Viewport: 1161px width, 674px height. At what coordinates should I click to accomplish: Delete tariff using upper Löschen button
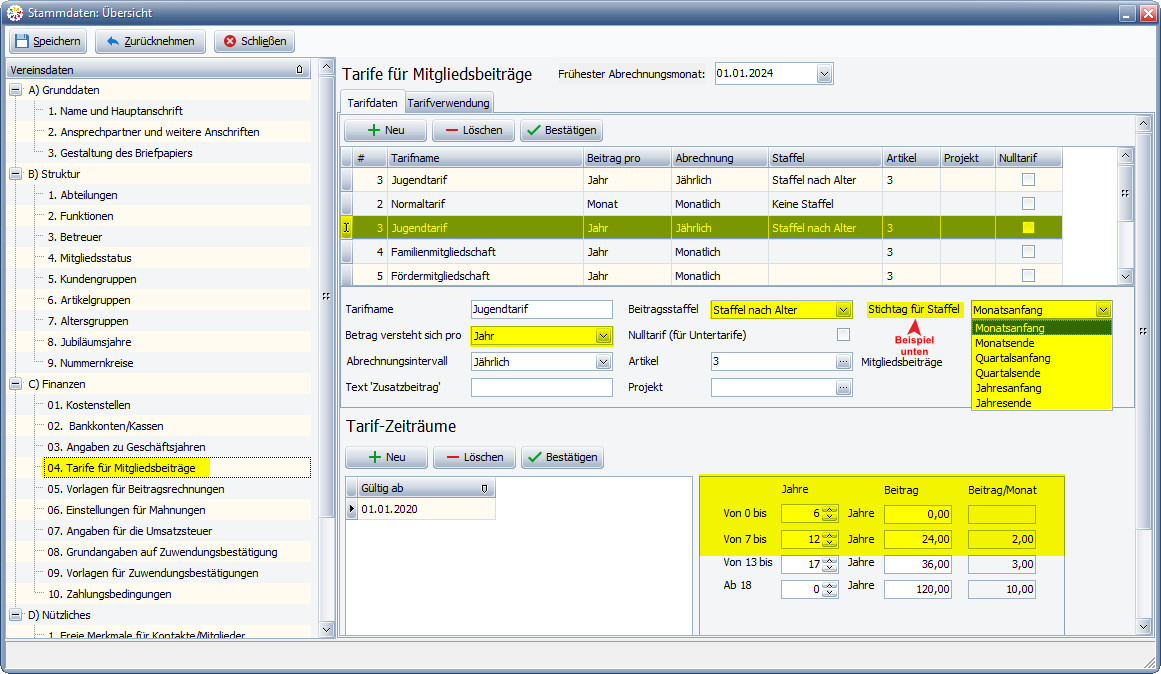(x=473, y=130)
